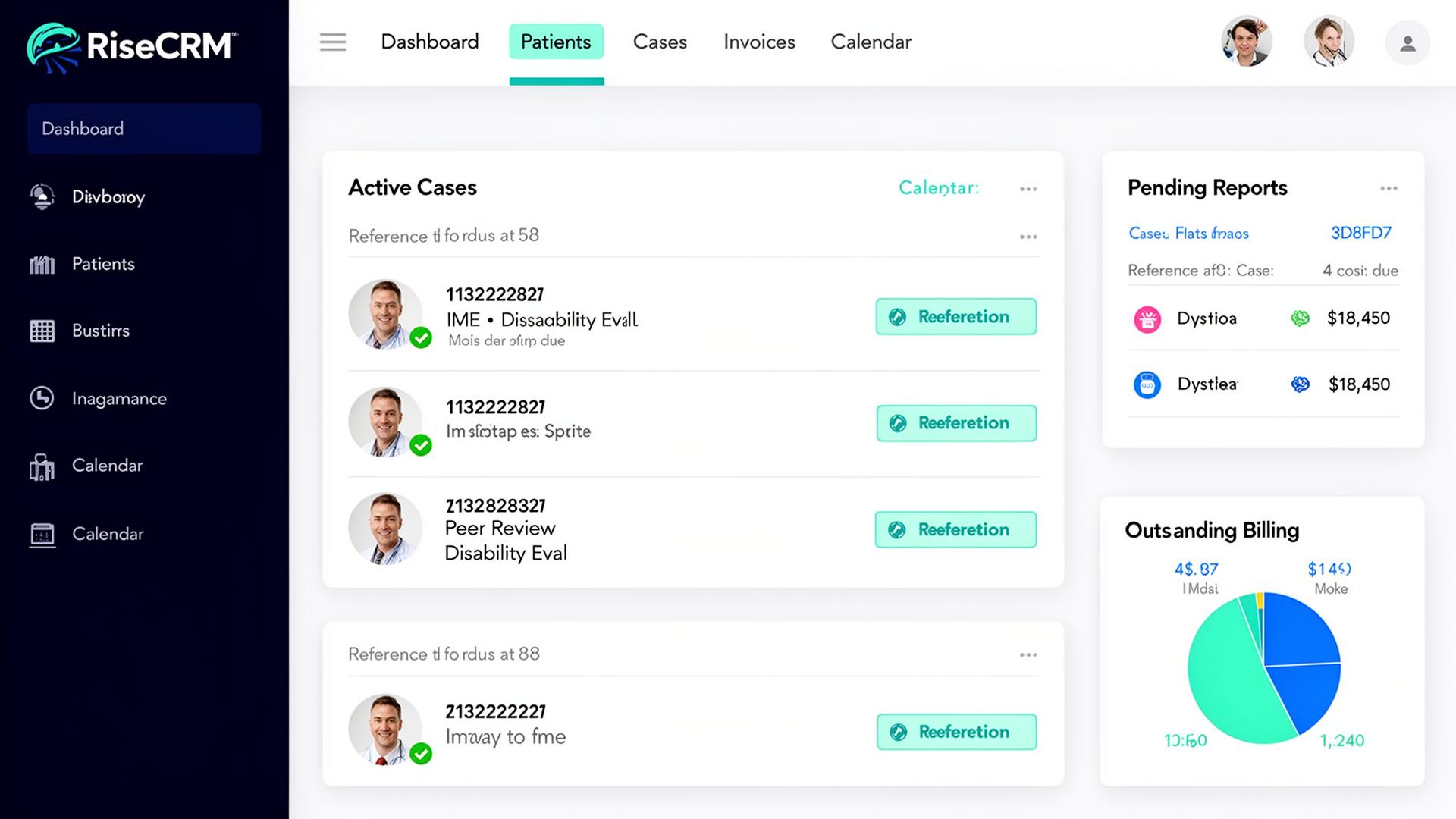Click the RiseCRM logo

(129, 45)
